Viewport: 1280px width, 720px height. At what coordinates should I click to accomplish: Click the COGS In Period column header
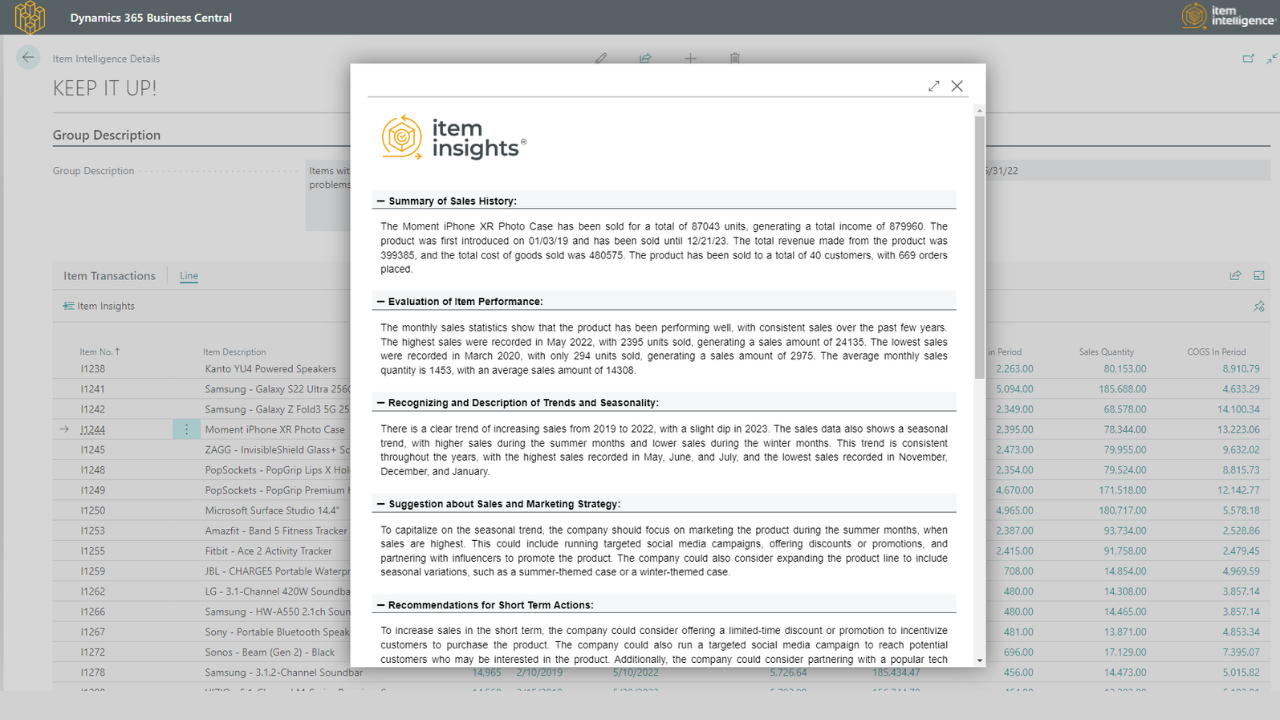pyautogui.click(x=1216, y=352)
